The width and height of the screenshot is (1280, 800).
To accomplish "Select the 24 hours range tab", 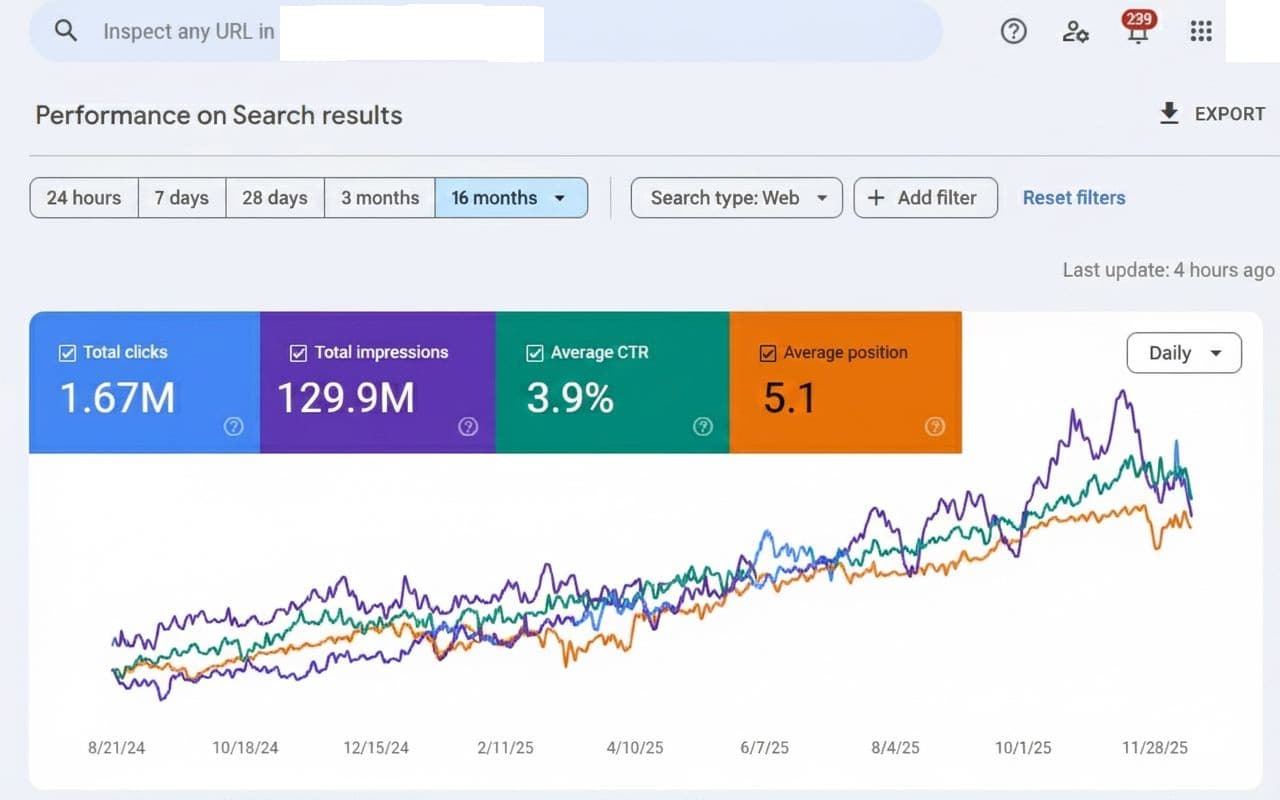I will (x=84, y=198).
